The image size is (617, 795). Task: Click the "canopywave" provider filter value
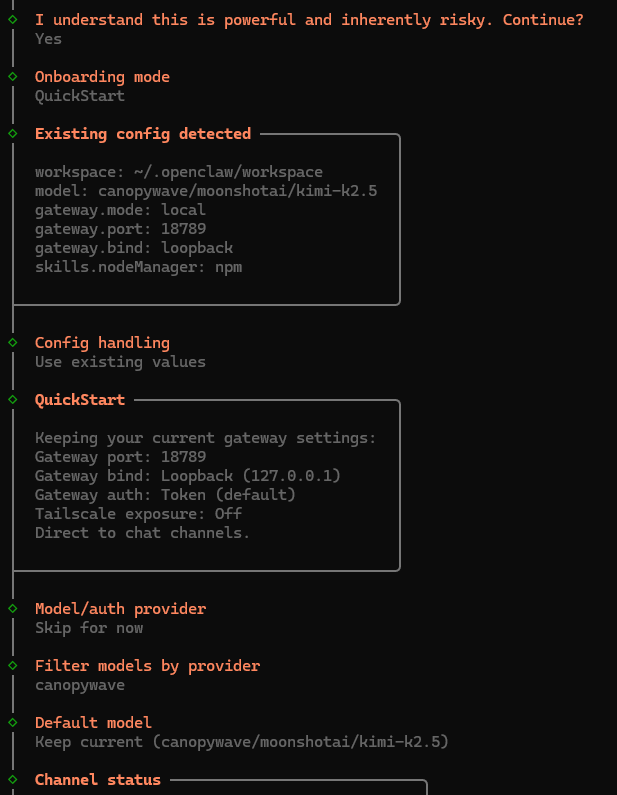(80, 685)
